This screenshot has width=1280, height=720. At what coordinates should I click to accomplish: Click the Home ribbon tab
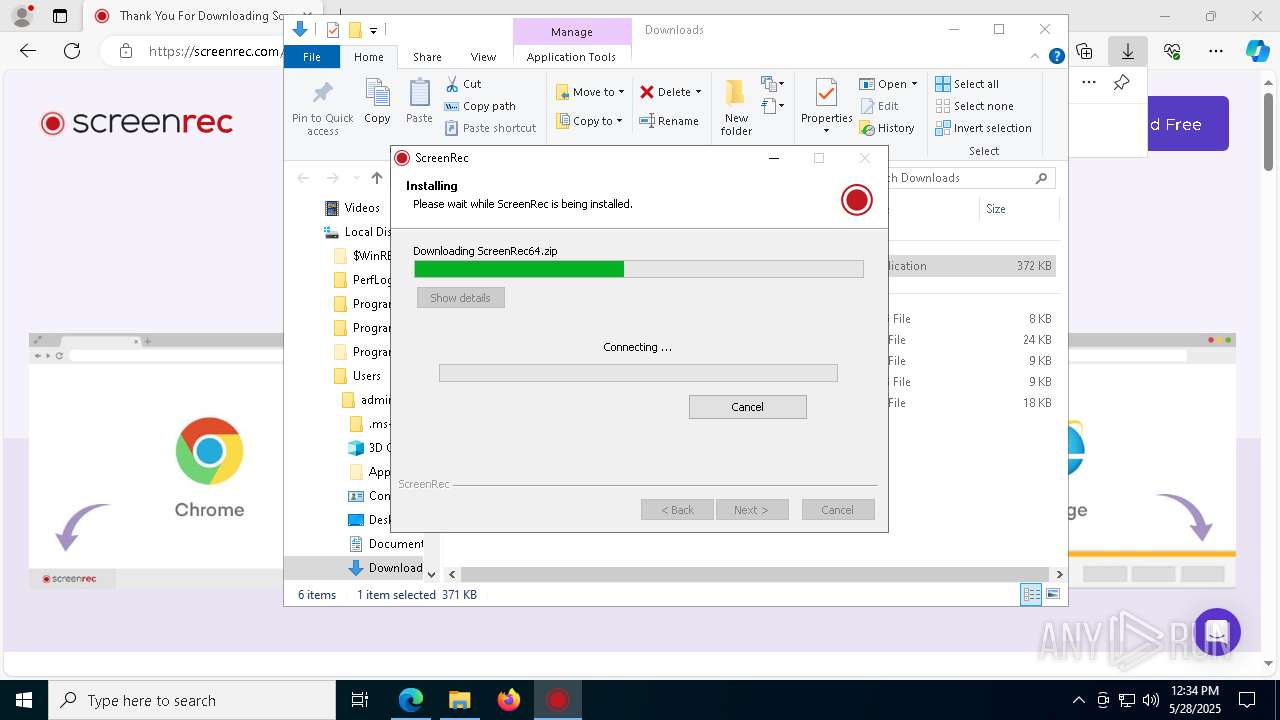coord(369,57)
